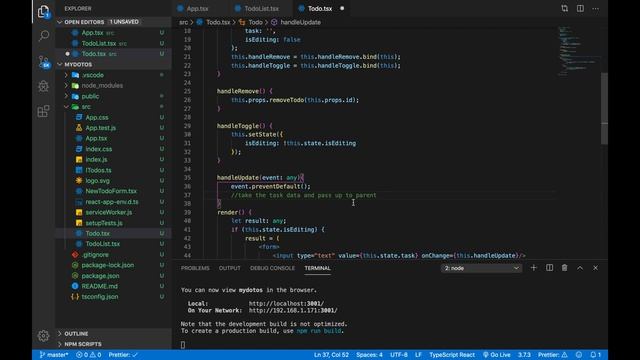Change encoding via UTF-8 status item
The image size is (640, 360).
(x=399, y=355)
